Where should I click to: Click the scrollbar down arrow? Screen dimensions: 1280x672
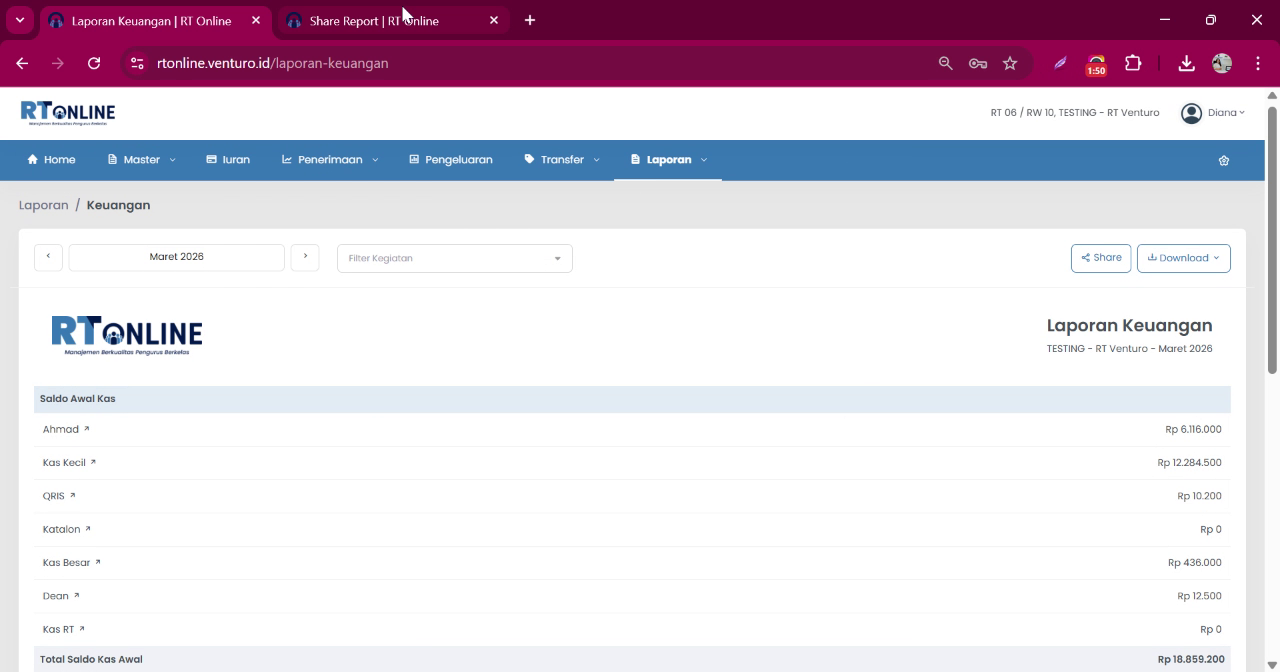[x=1272, y=665]
